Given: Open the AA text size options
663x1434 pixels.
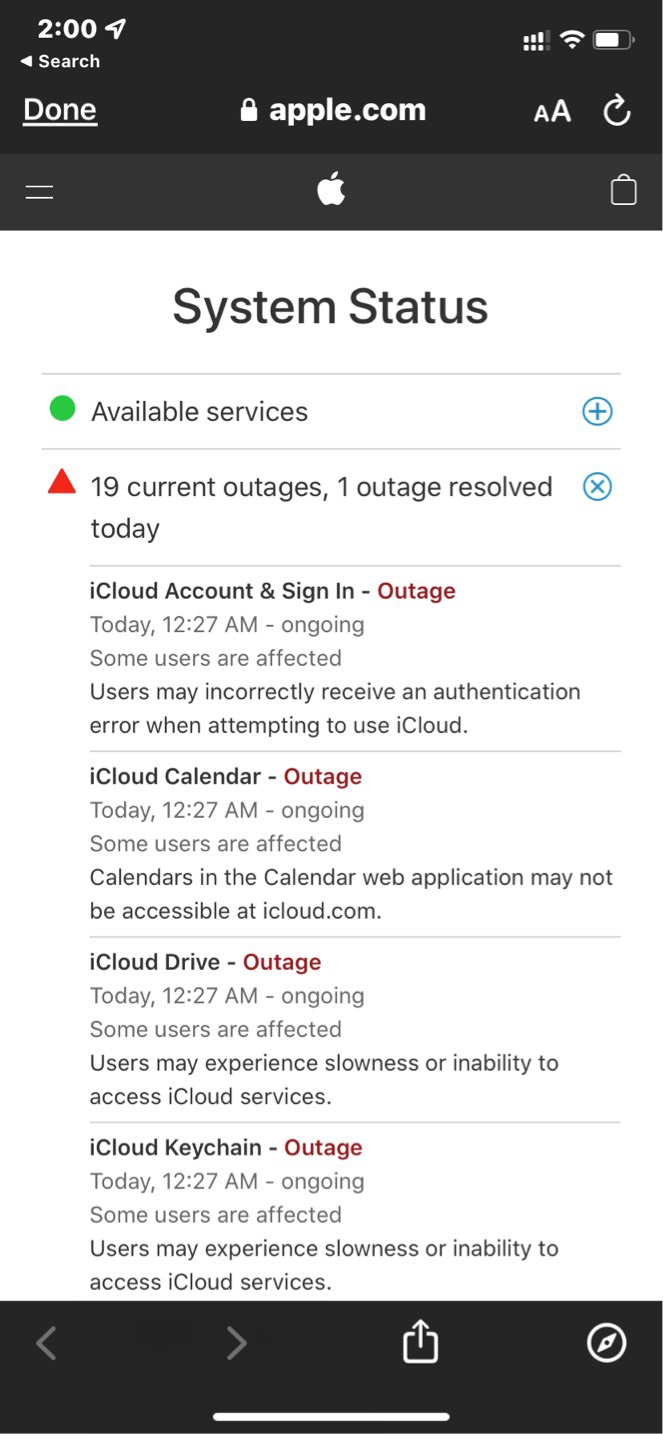Looking at the screenshot, I should click(x=552, y=111).
